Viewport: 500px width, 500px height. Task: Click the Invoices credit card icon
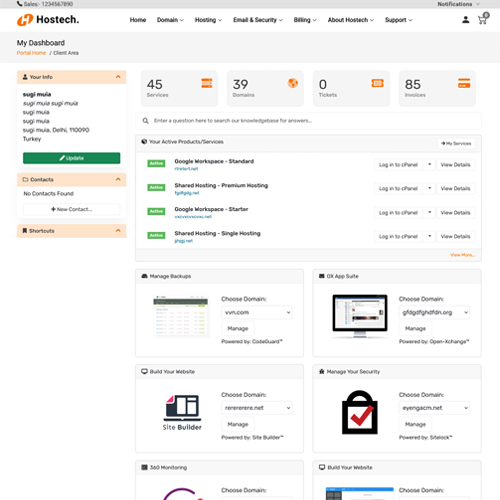[x=464, y=83]
